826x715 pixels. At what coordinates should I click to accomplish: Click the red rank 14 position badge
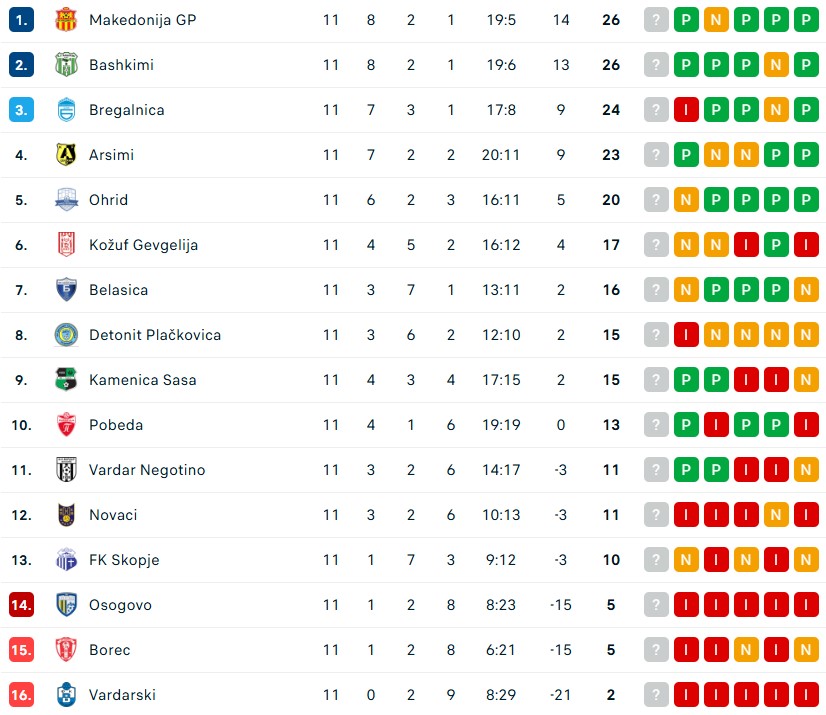pyautogui.click(x=21, y=605)
